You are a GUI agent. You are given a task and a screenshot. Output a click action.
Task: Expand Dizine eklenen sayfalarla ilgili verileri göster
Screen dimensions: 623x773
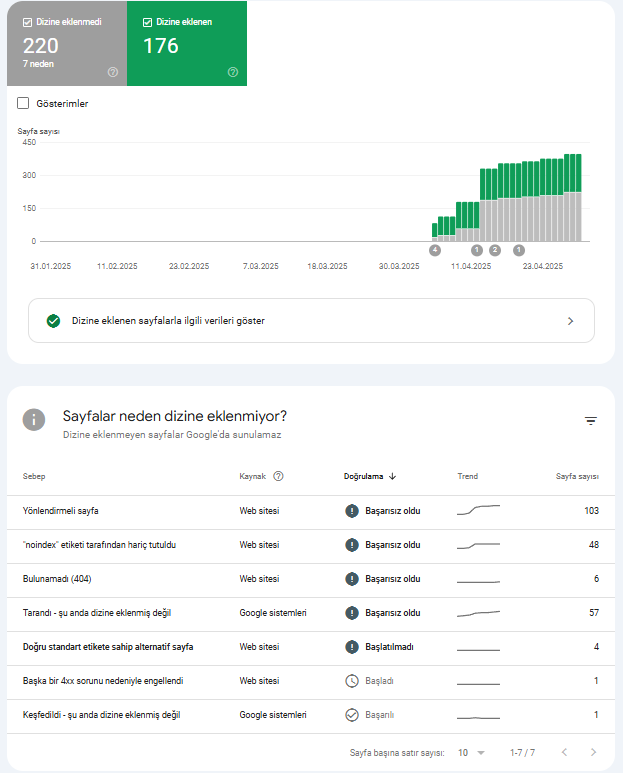point(312,320)
